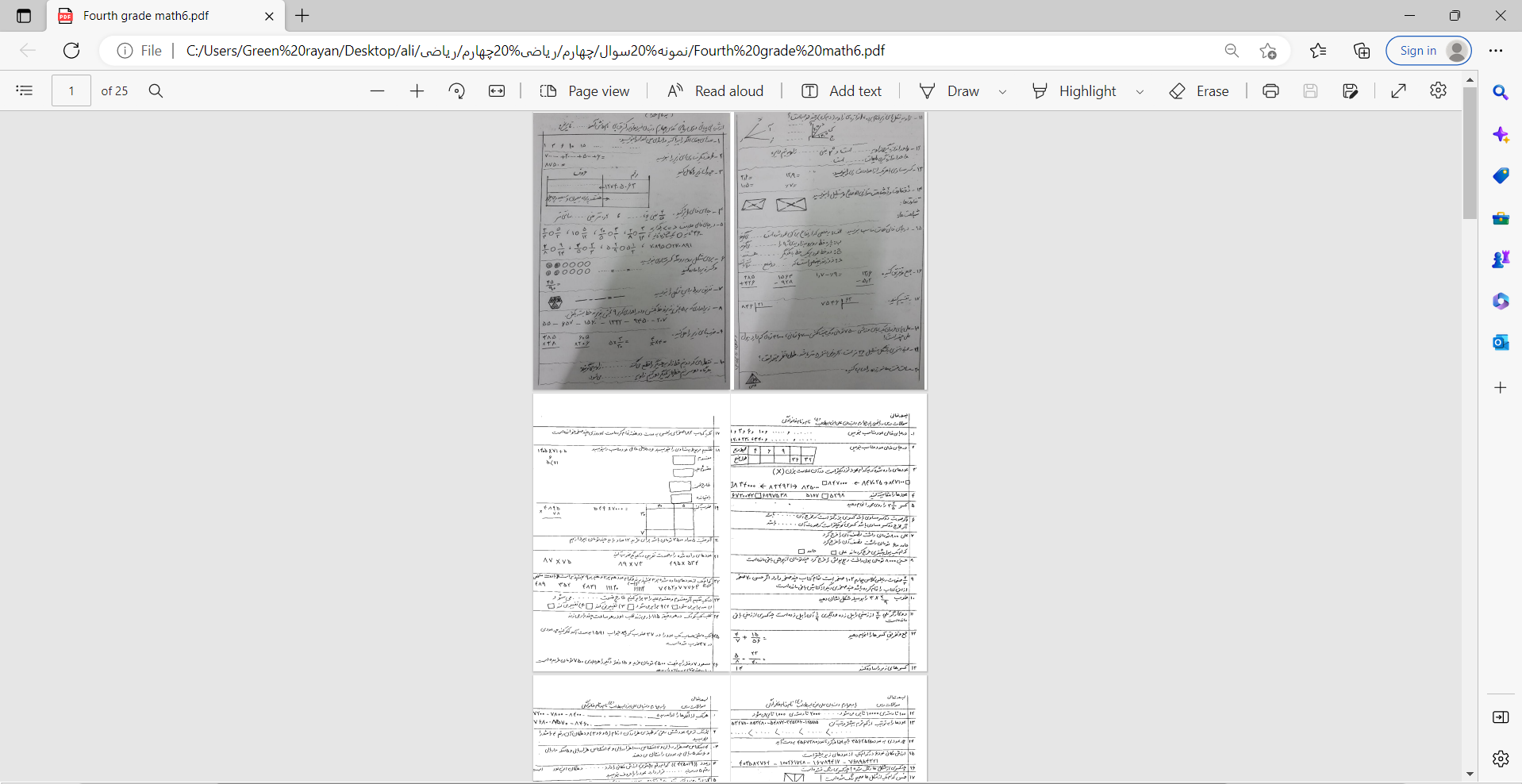Open zoom magnifier in address bar

click(x=1232, y=51)
